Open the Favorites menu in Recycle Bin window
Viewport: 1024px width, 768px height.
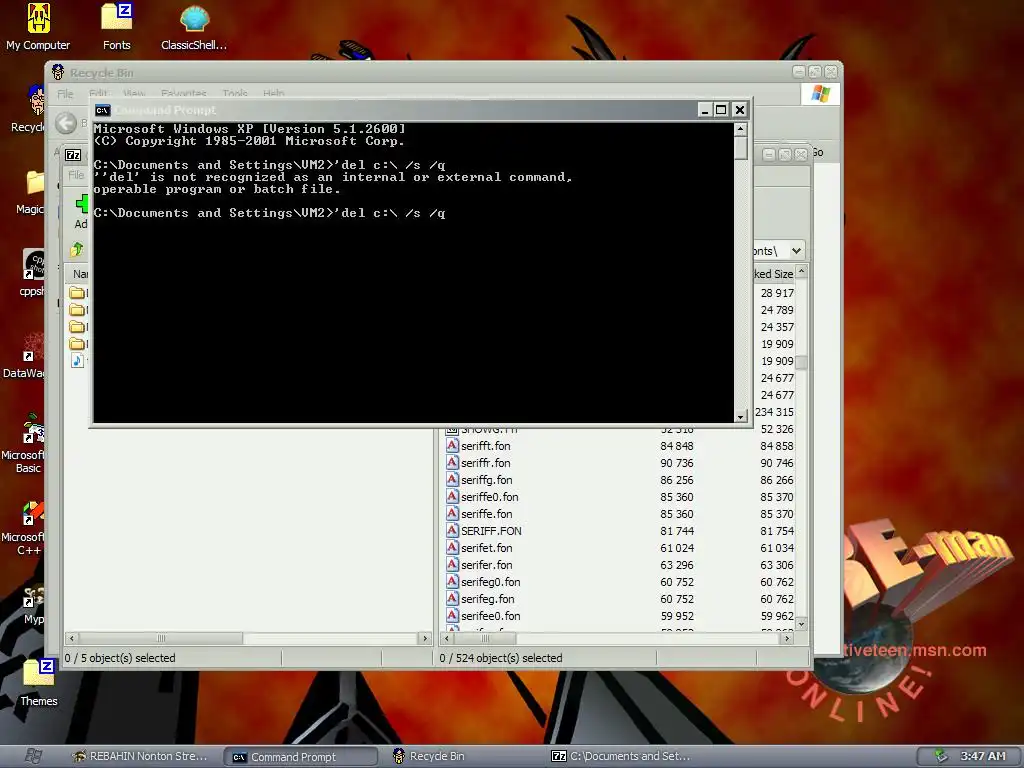[184, 93]
